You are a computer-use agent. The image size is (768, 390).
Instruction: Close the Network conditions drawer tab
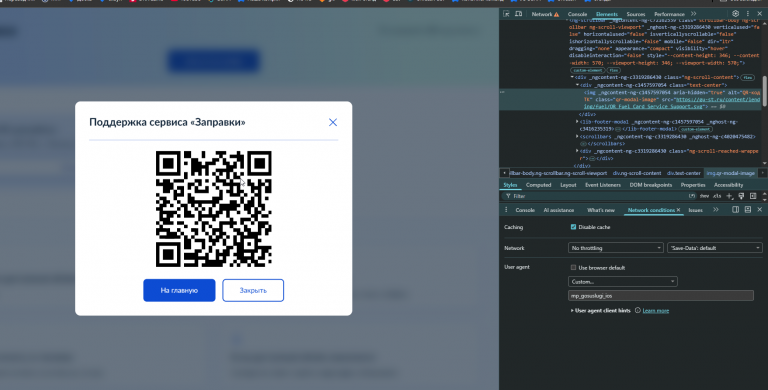(x=678, y=210)
